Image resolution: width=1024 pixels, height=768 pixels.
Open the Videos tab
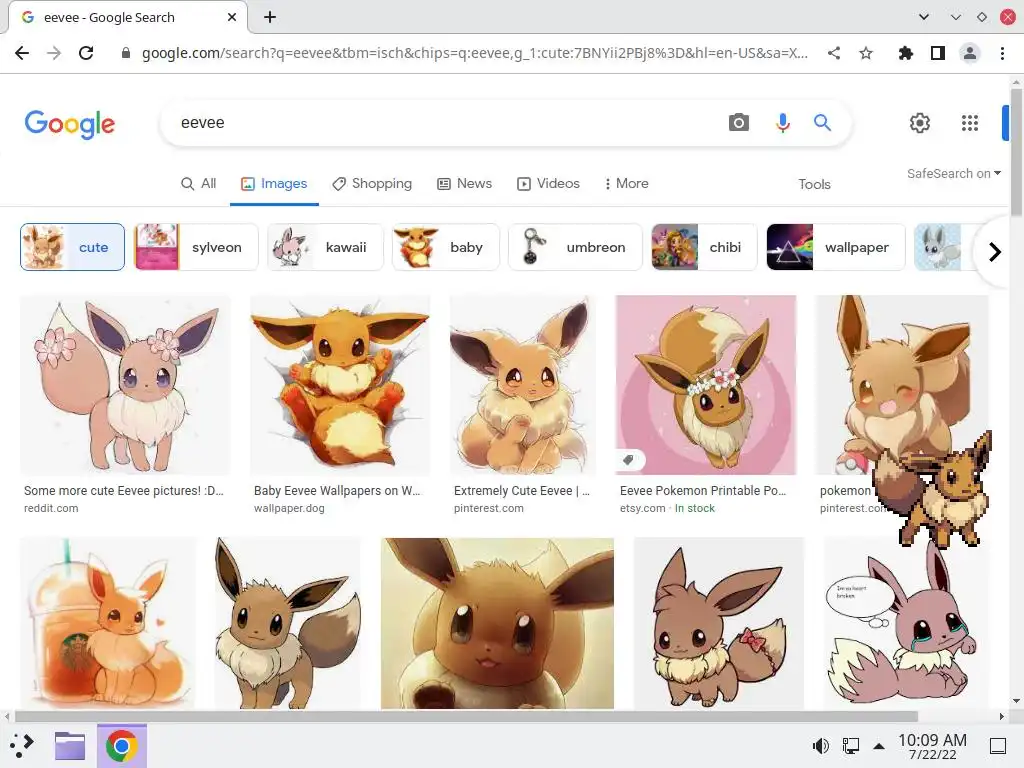point(549,184)
